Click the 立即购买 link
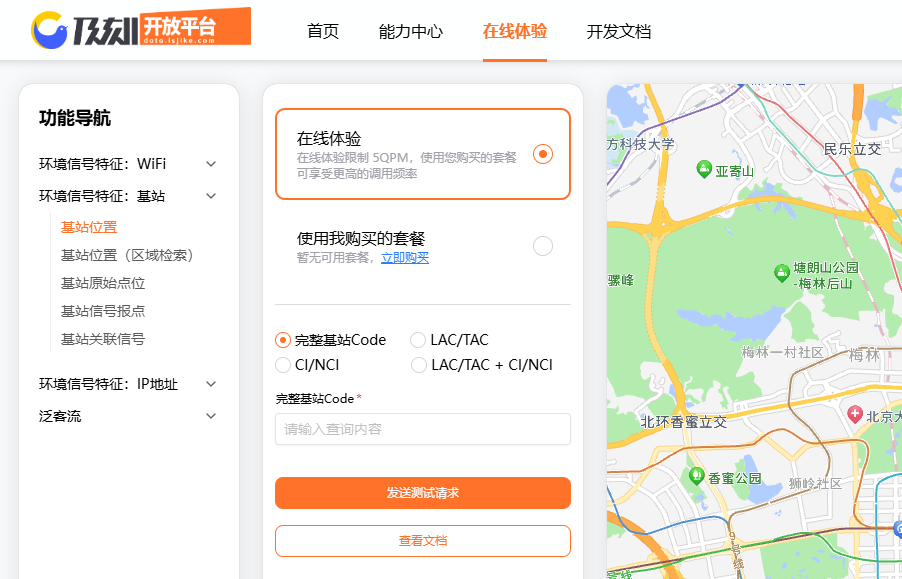 pos(405,258)
